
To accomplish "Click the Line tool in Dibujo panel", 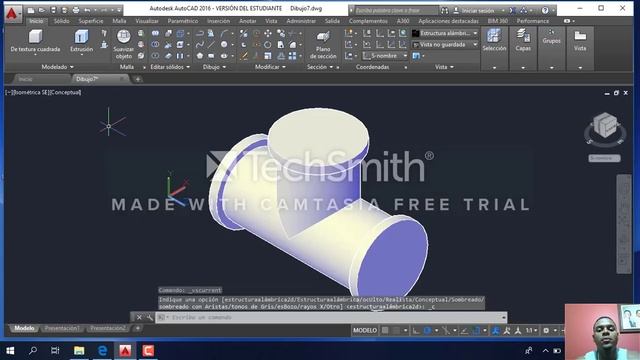I will [211, 44].
